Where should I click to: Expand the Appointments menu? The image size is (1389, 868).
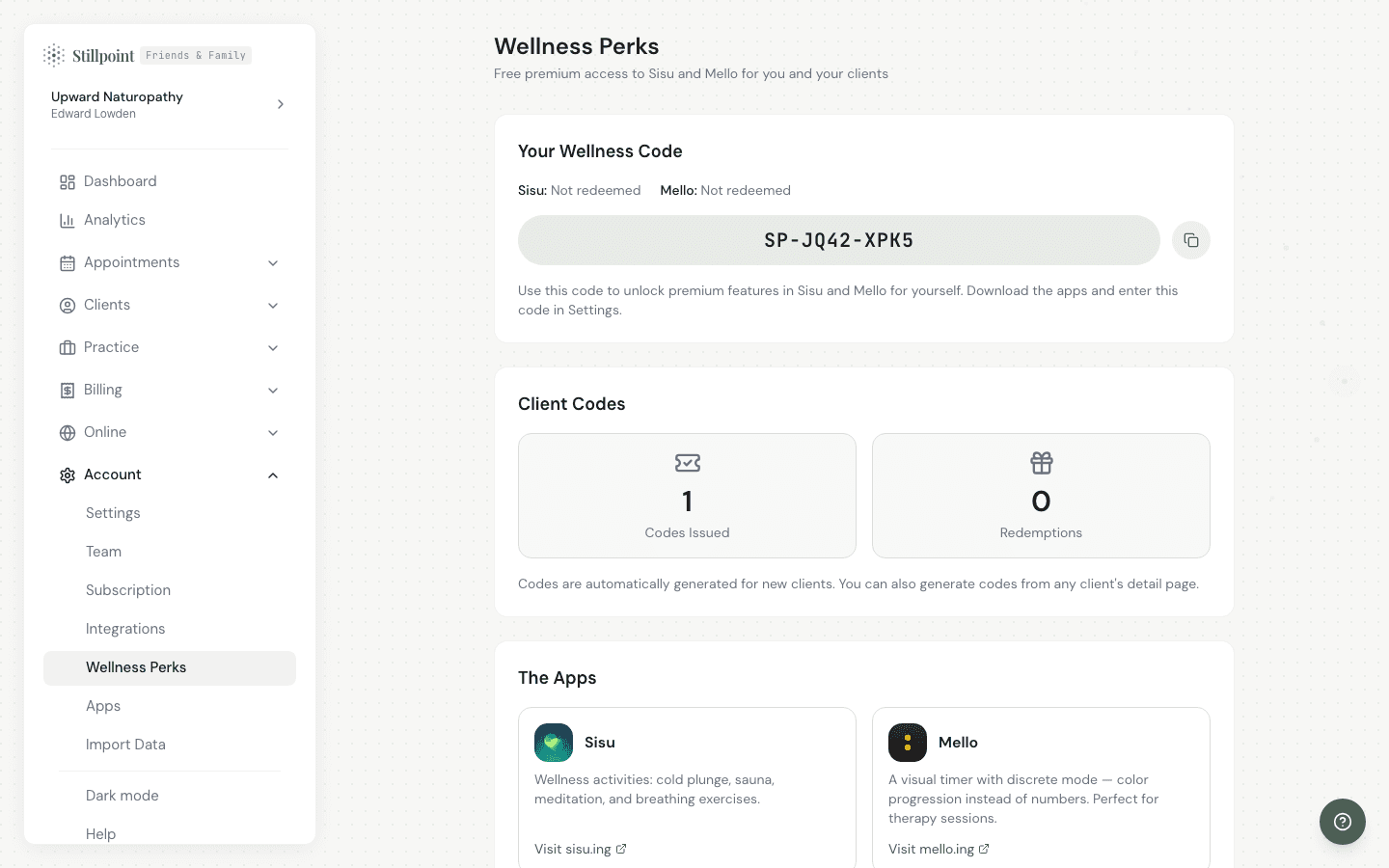273,262
